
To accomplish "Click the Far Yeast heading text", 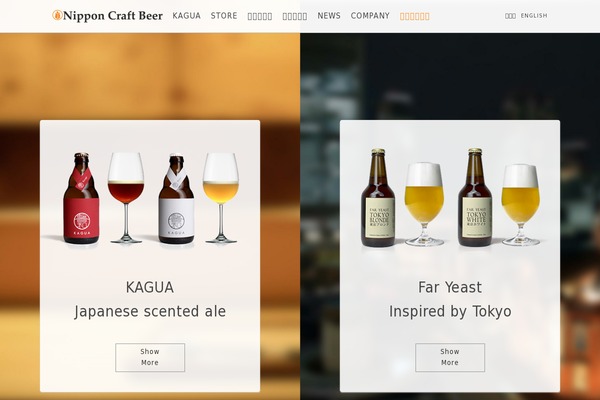I will point(450,287).
